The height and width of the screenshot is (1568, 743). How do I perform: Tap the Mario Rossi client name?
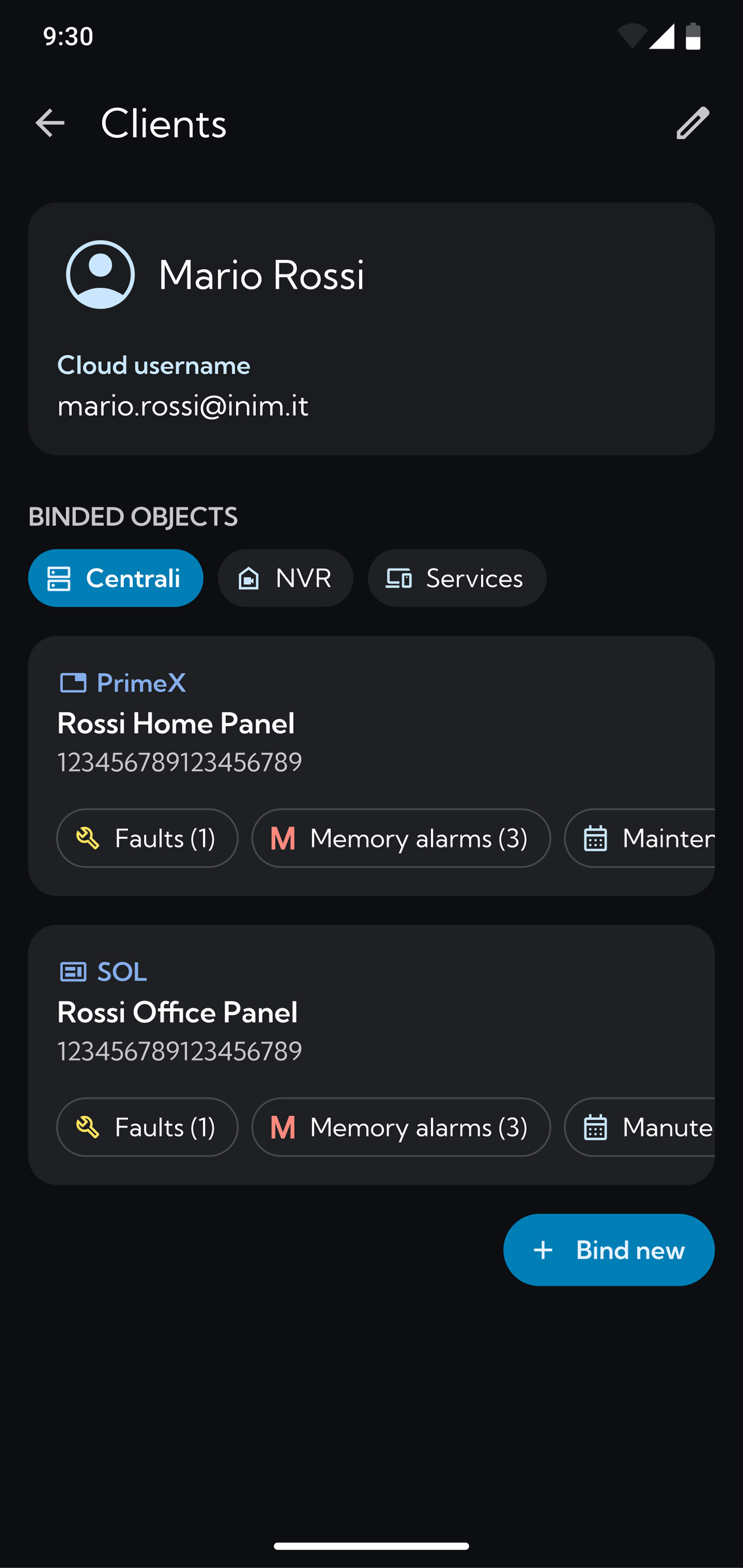(261, 274)
